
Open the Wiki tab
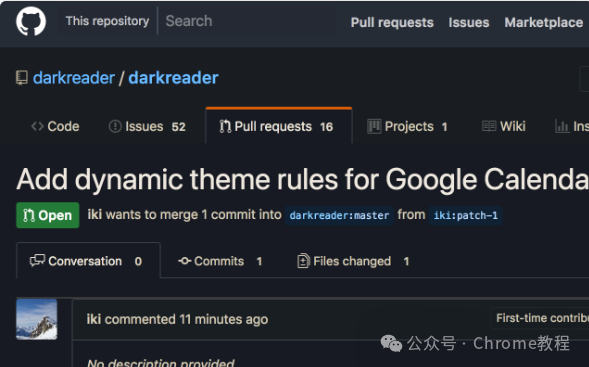pos(504,127)
